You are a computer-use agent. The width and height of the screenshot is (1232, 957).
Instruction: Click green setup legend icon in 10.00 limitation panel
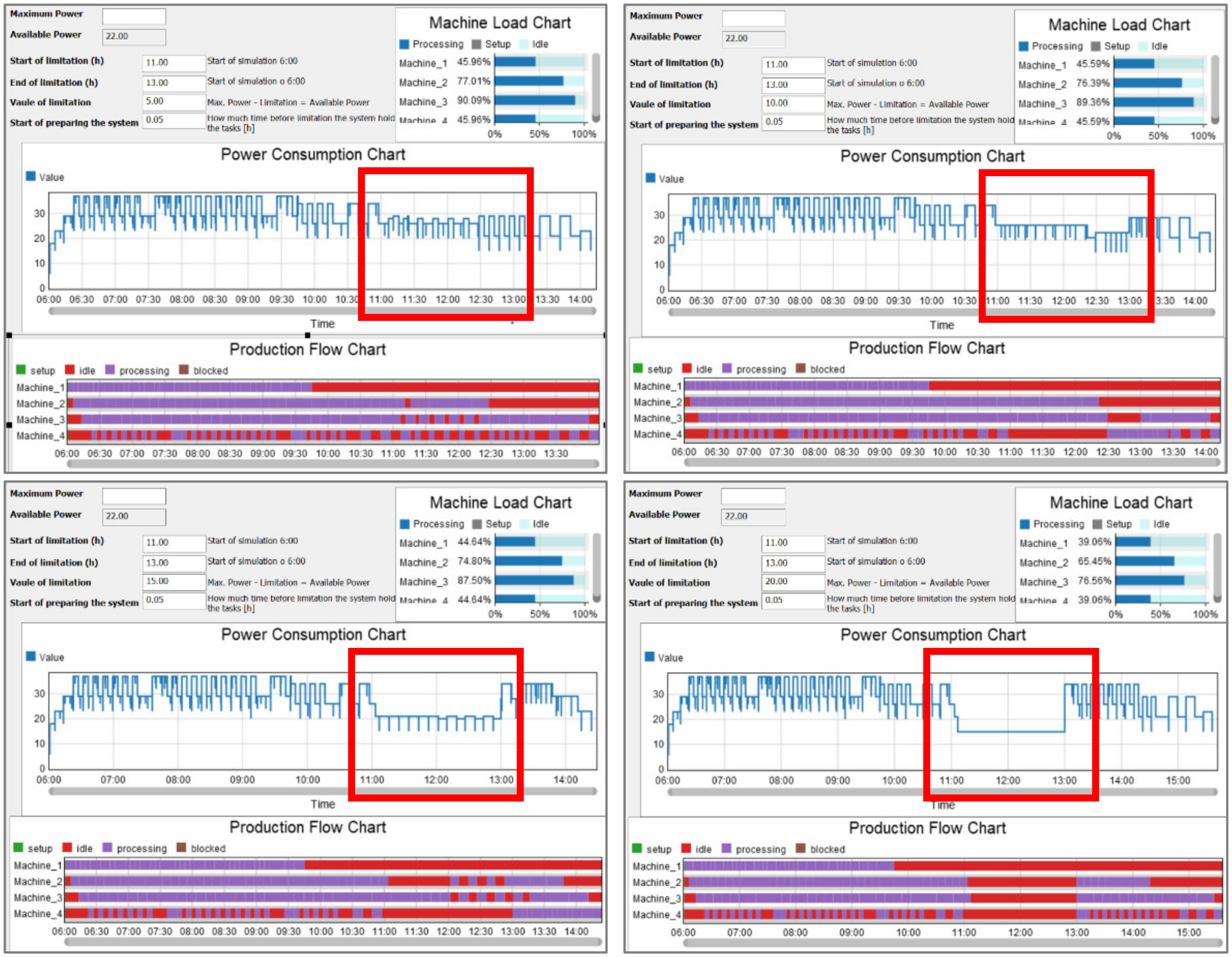coord(638,369)
